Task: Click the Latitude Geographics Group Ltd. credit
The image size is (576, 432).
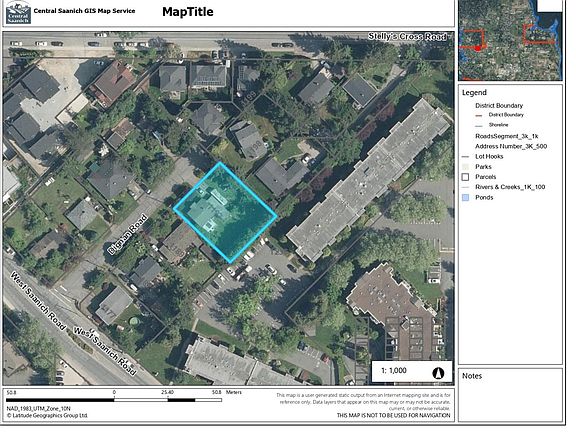Action: 47,416
